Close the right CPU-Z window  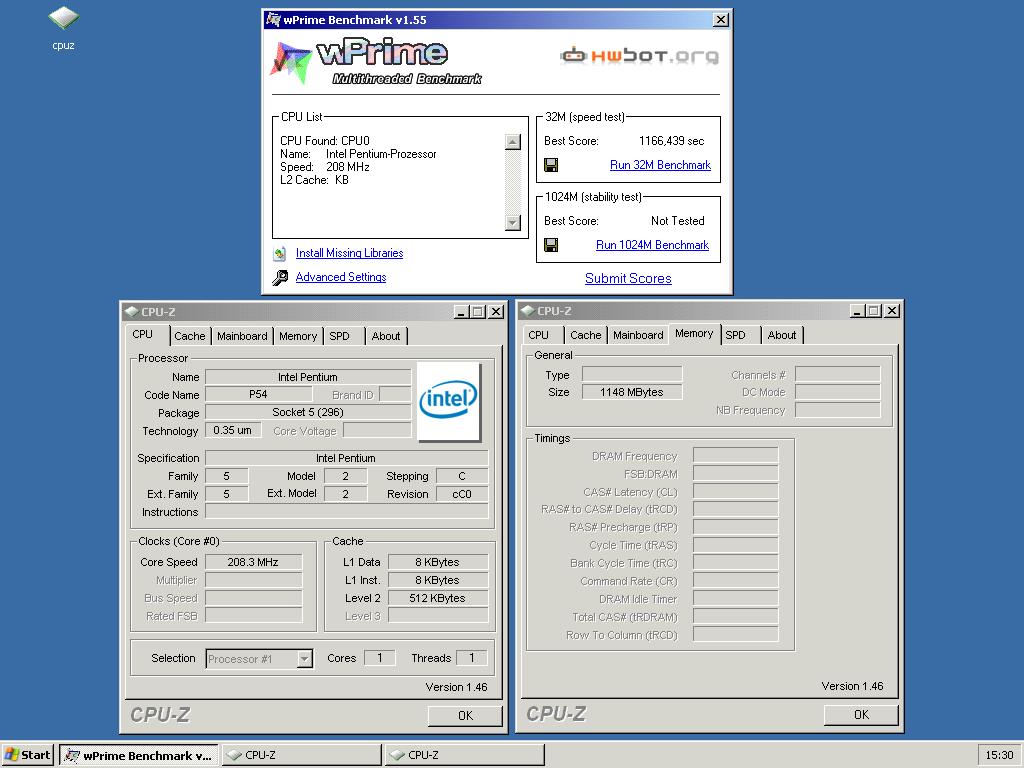tap(892, 311)
